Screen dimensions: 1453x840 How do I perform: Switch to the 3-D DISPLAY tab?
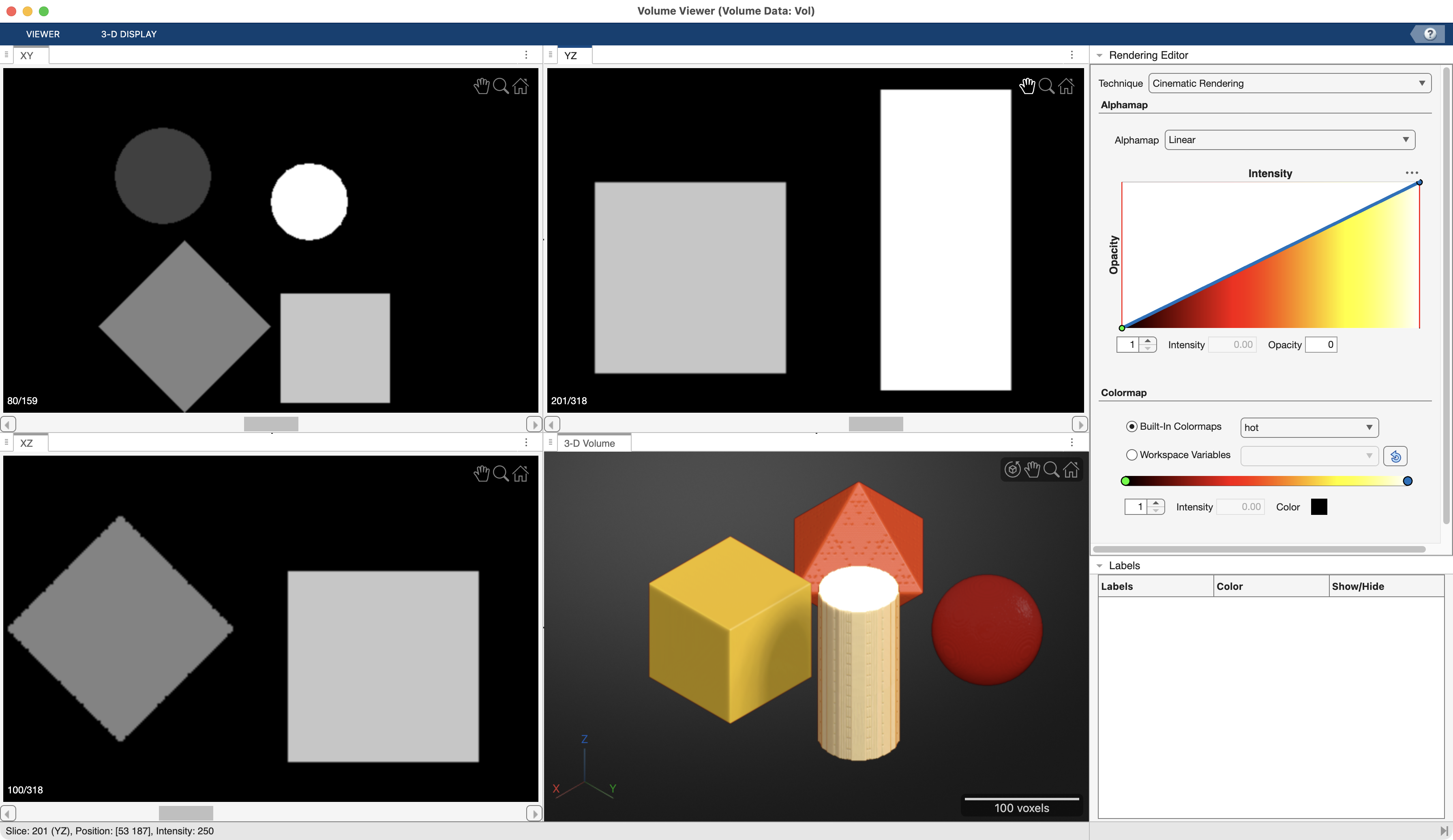point(129,34)
